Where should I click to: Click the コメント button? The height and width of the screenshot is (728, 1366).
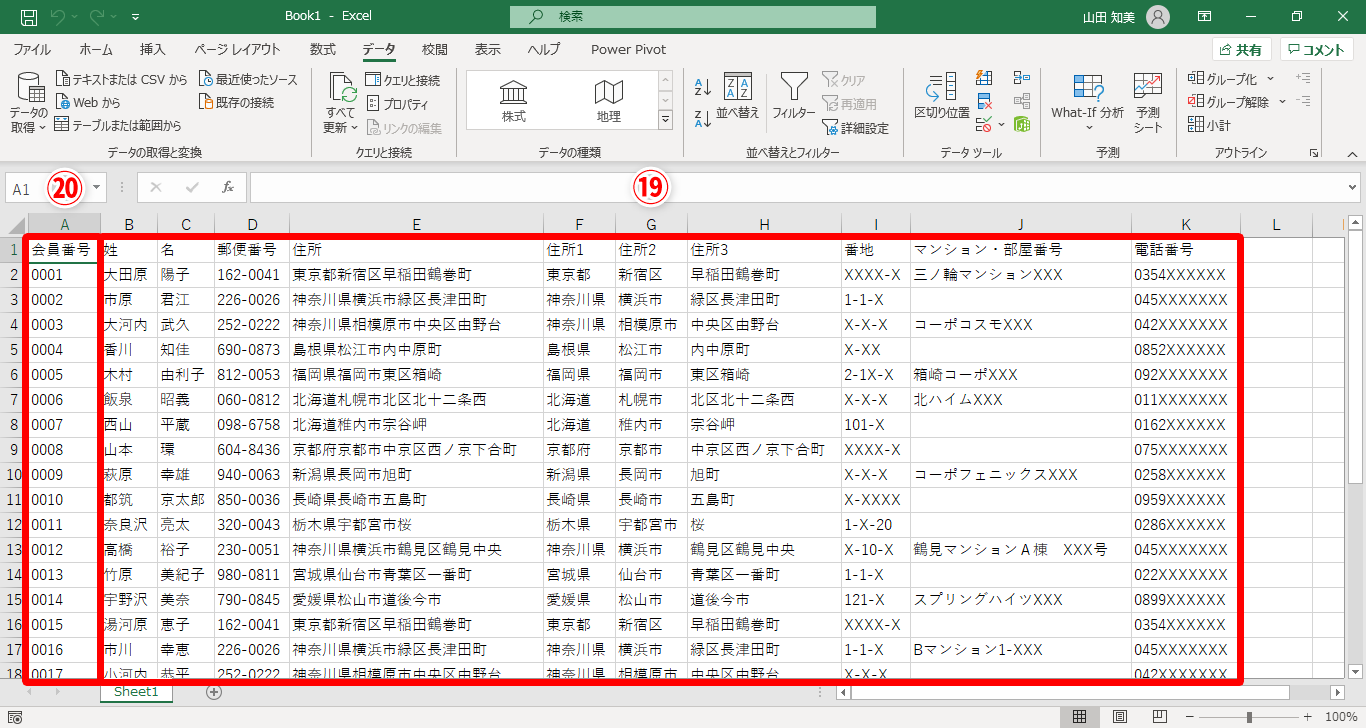pyautogui.click(x=1317, y=50)
